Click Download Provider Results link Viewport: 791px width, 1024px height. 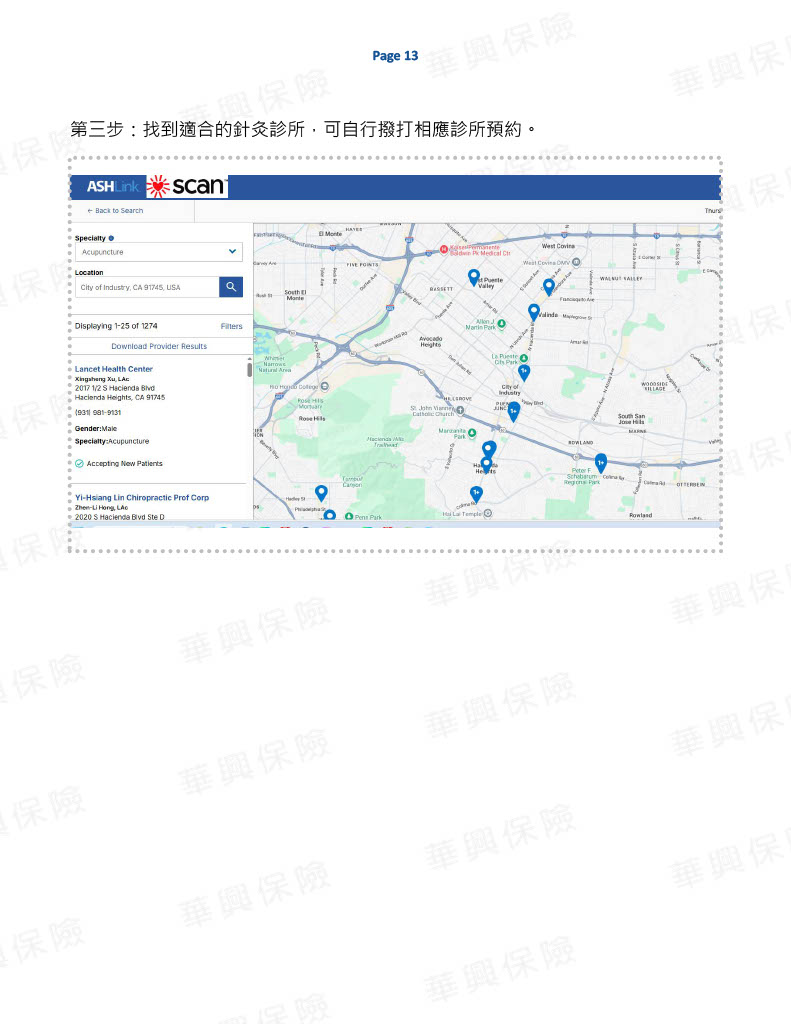pos(159,346)
